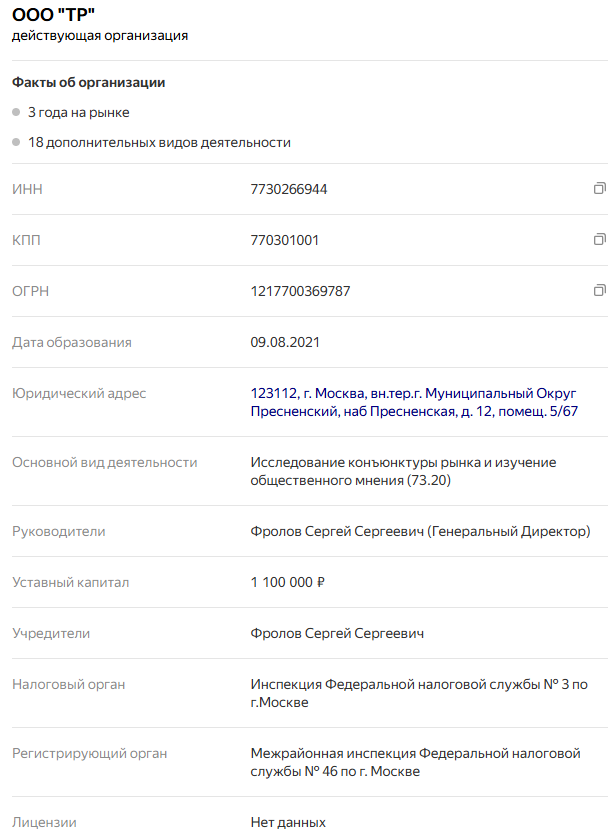Copy the КПП value 770301001
616x838 pixels.
point(281,240)
